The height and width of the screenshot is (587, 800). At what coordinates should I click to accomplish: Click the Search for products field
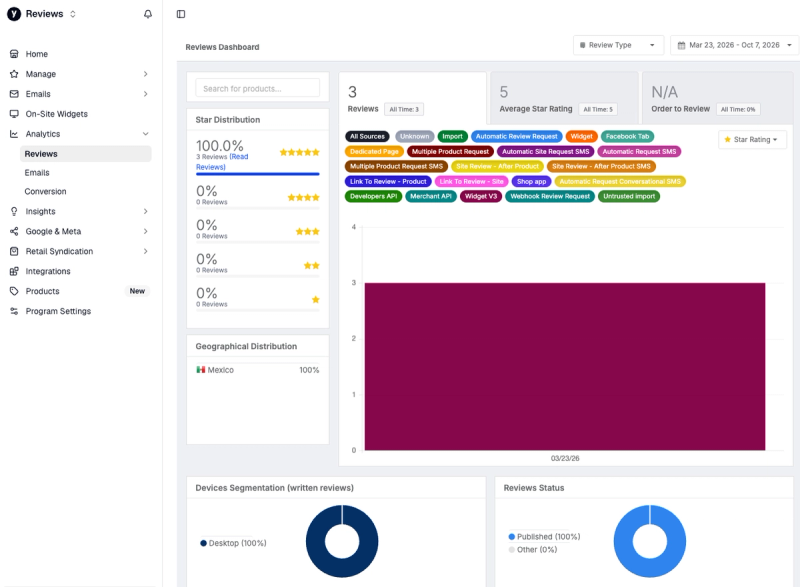pos(258,88)
